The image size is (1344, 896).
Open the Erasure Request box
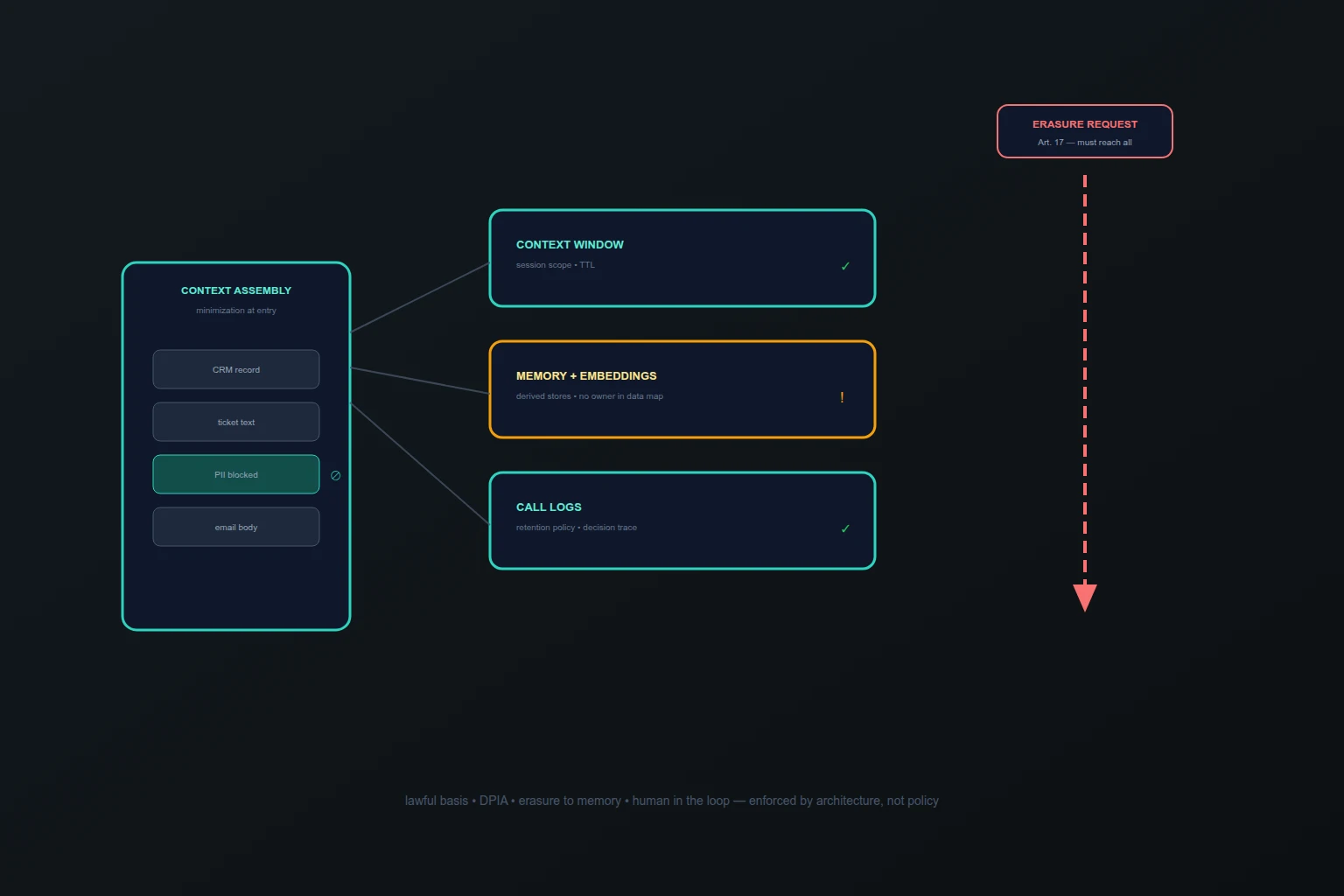click(x=1085, y=131)
